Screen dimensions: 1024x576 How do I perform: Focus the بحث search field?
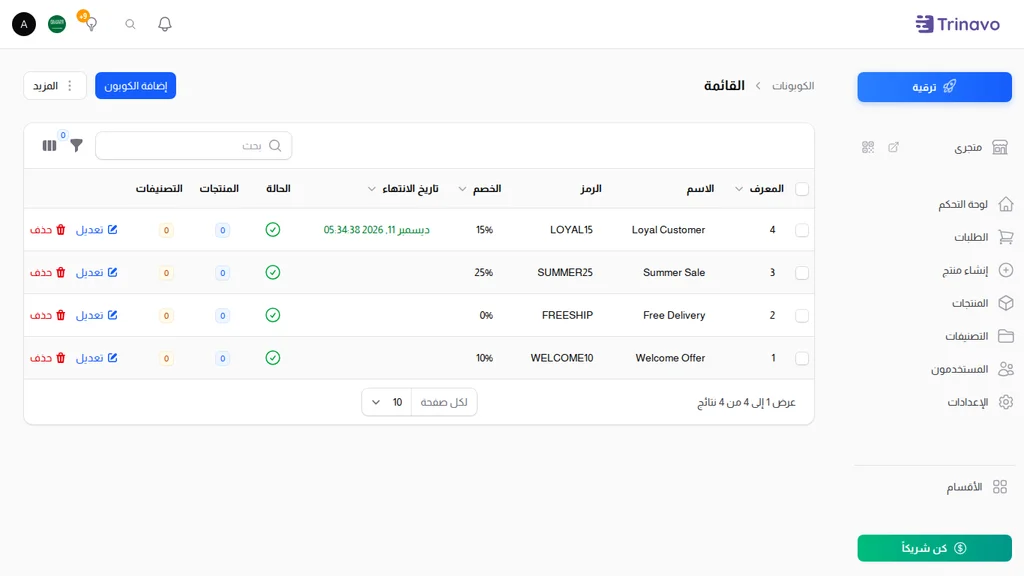(x=193, y=146)
